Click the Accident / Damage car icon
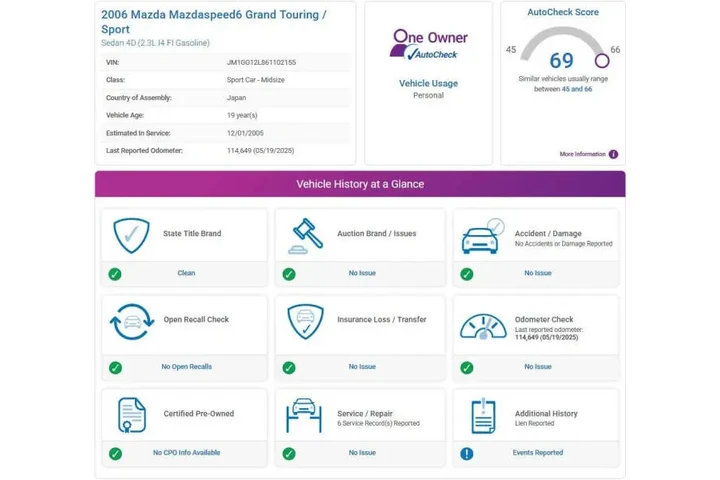The height and width of the screenshot is (480, 720). click(483, 236)
